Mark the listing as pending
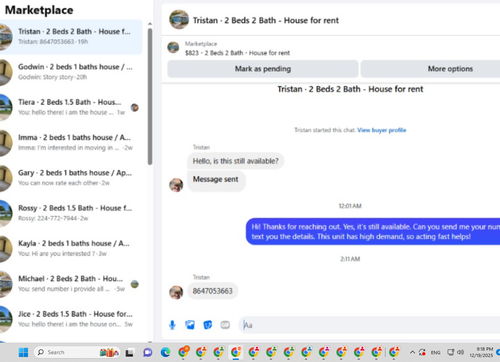The width and height of the screenshot is (500, 362). pos(263,69)
